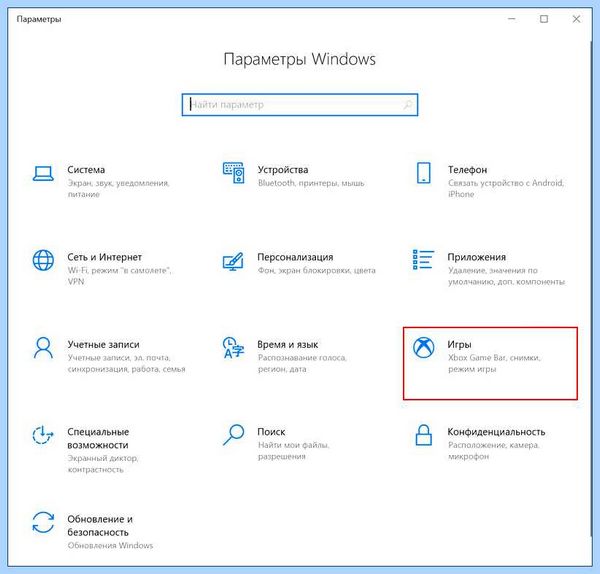Click the 'Bluetooth, принтеры, мышь' description

tap(311, 183)
